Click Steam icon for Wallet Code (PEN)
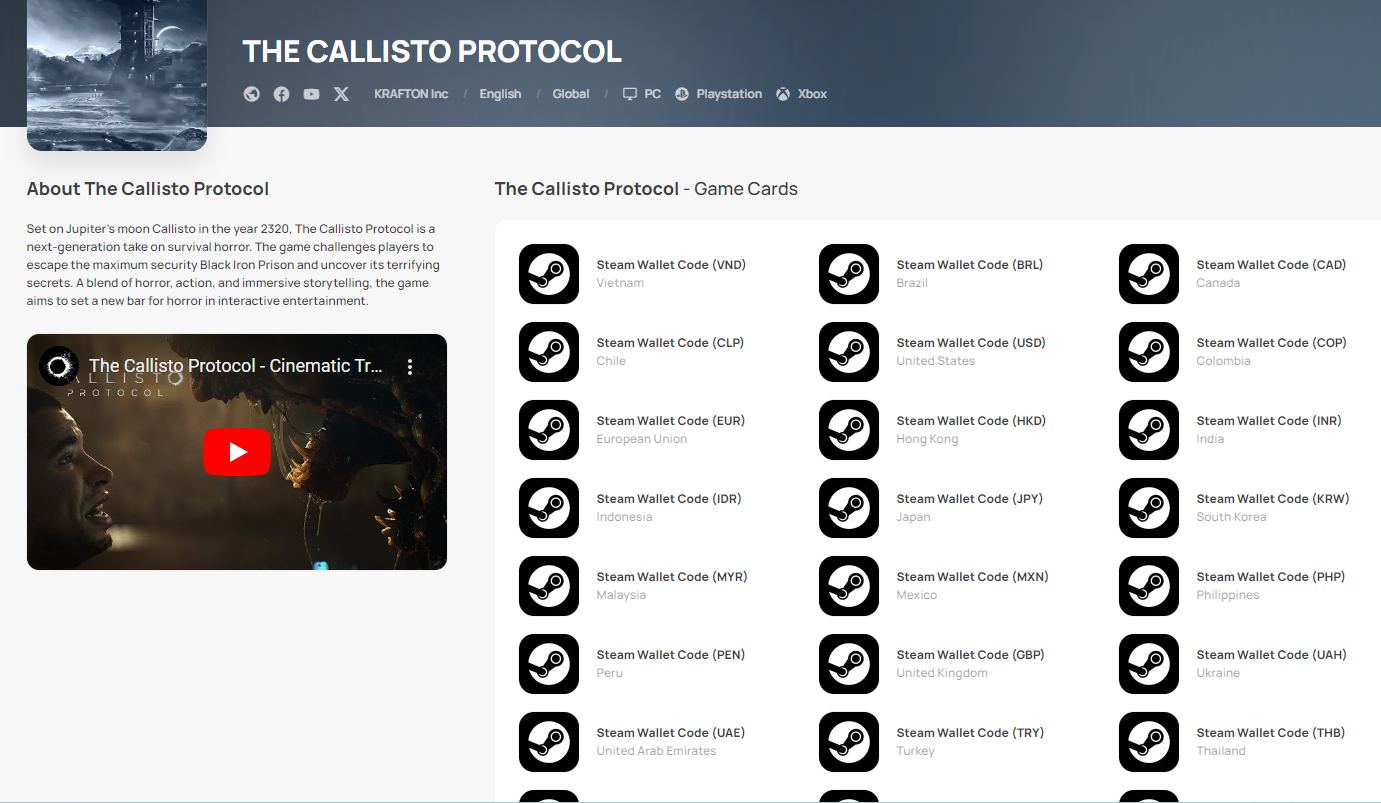This screenshot has height=803, width=1381. [549, 664]
